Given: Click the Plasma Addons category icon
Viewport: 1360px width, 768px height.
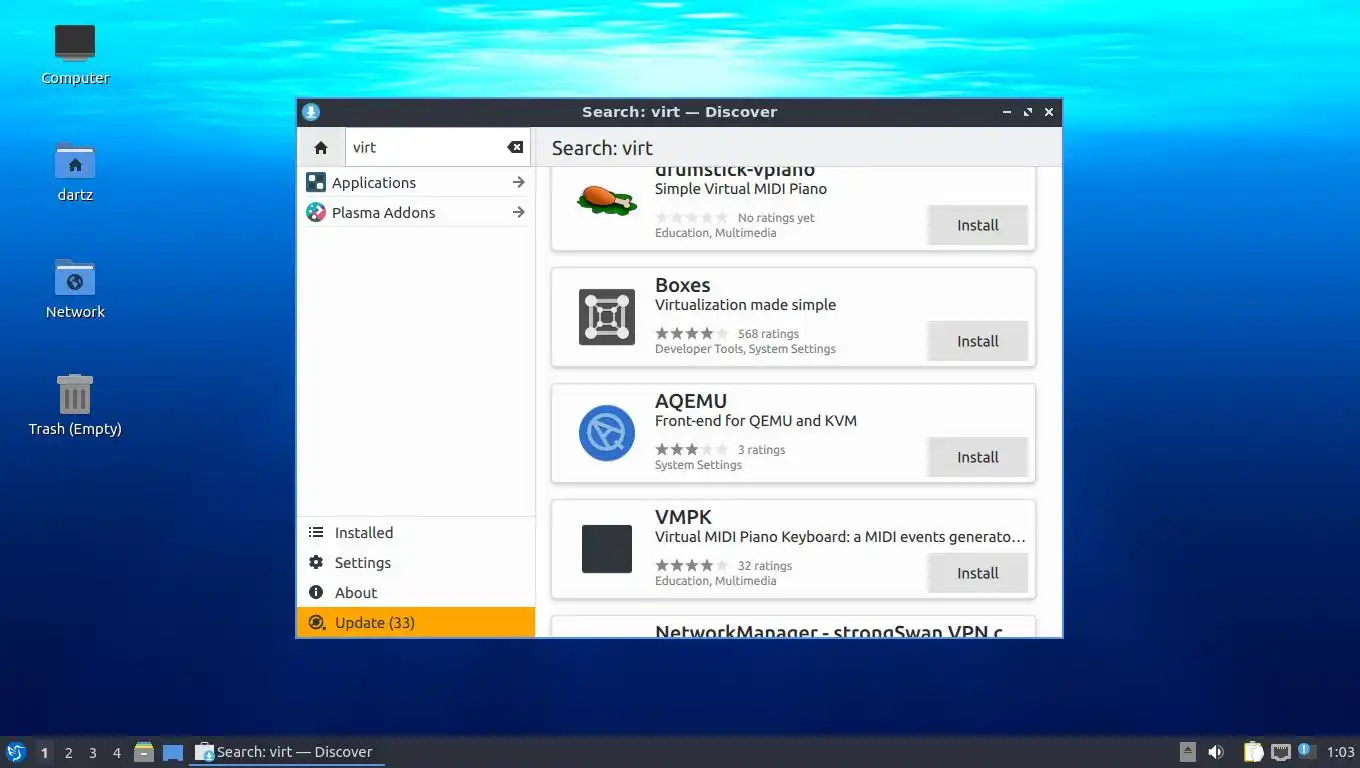Looking at the screenshot, I should (316, 212).
